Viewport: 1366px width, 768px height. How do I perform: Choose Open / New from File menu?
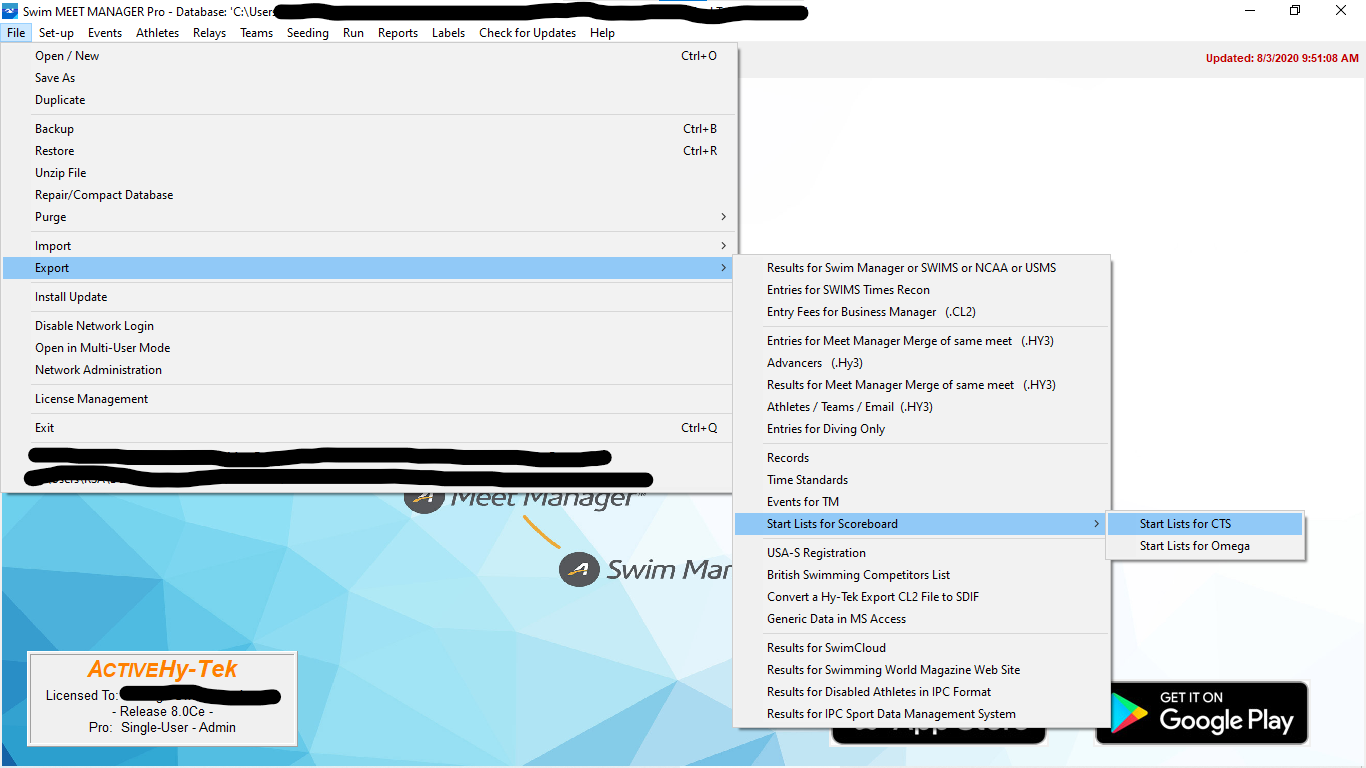369,56
